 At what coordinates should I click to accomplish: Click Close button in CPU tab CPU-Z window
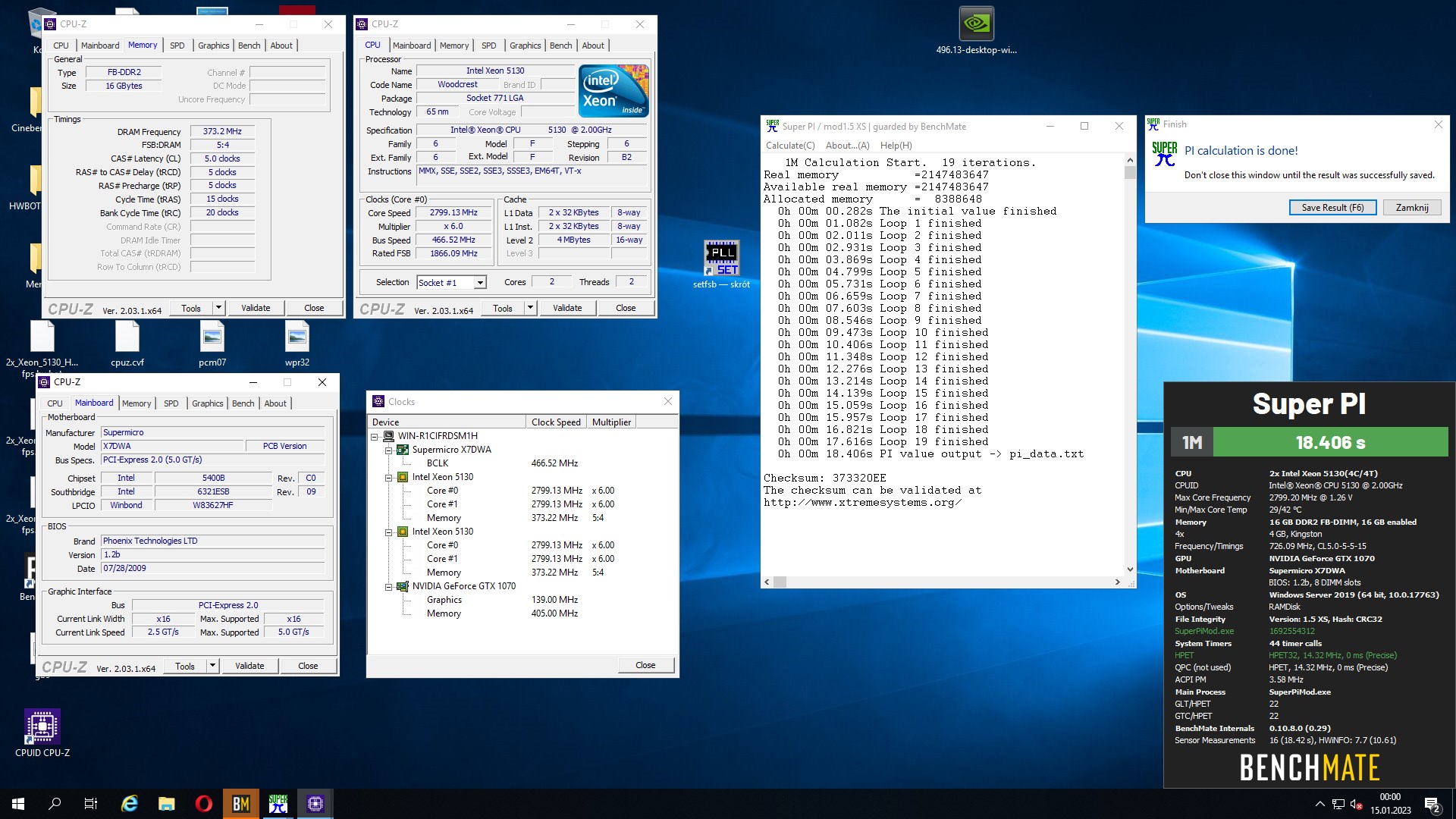pyautogui.click(x=626, y=308)
